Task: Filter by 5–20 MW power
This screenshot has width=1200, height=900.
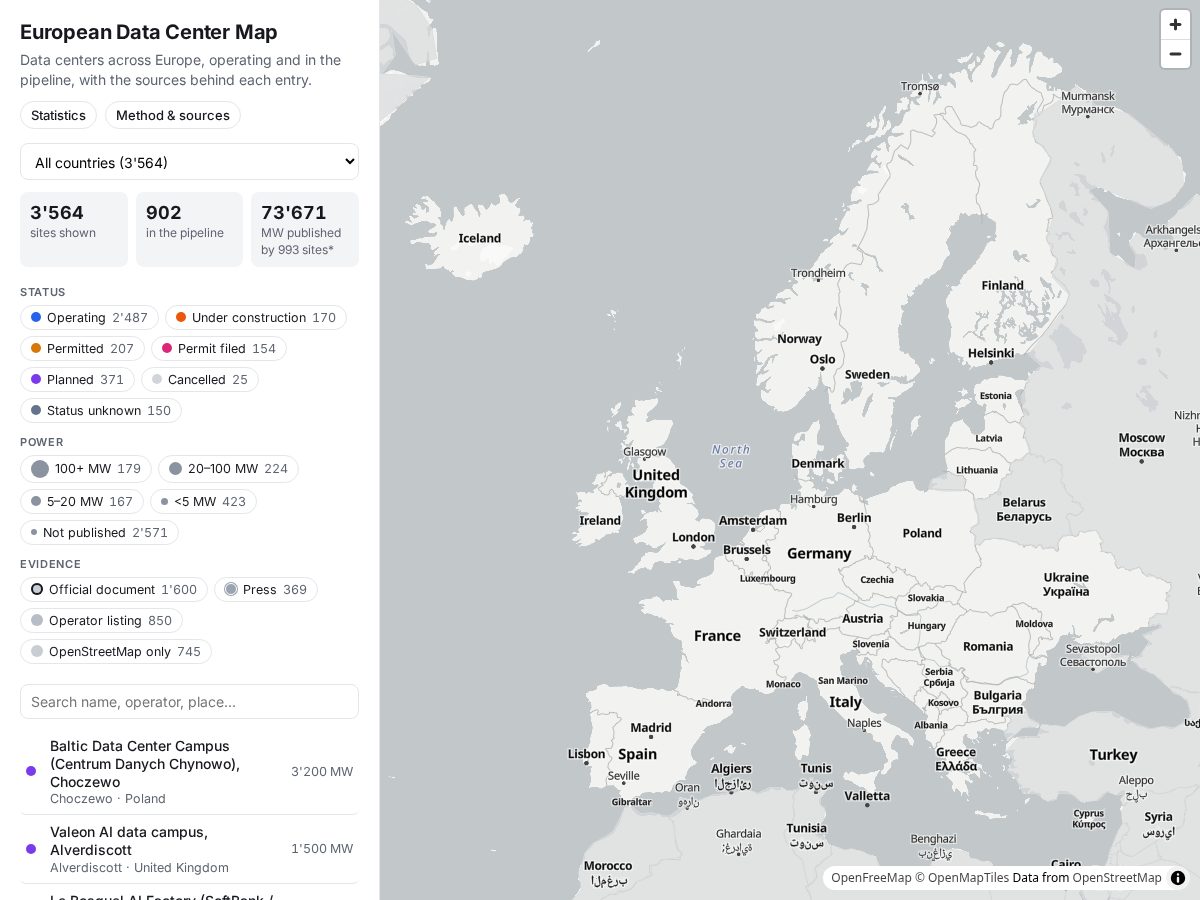Action: tap(82, 502)
